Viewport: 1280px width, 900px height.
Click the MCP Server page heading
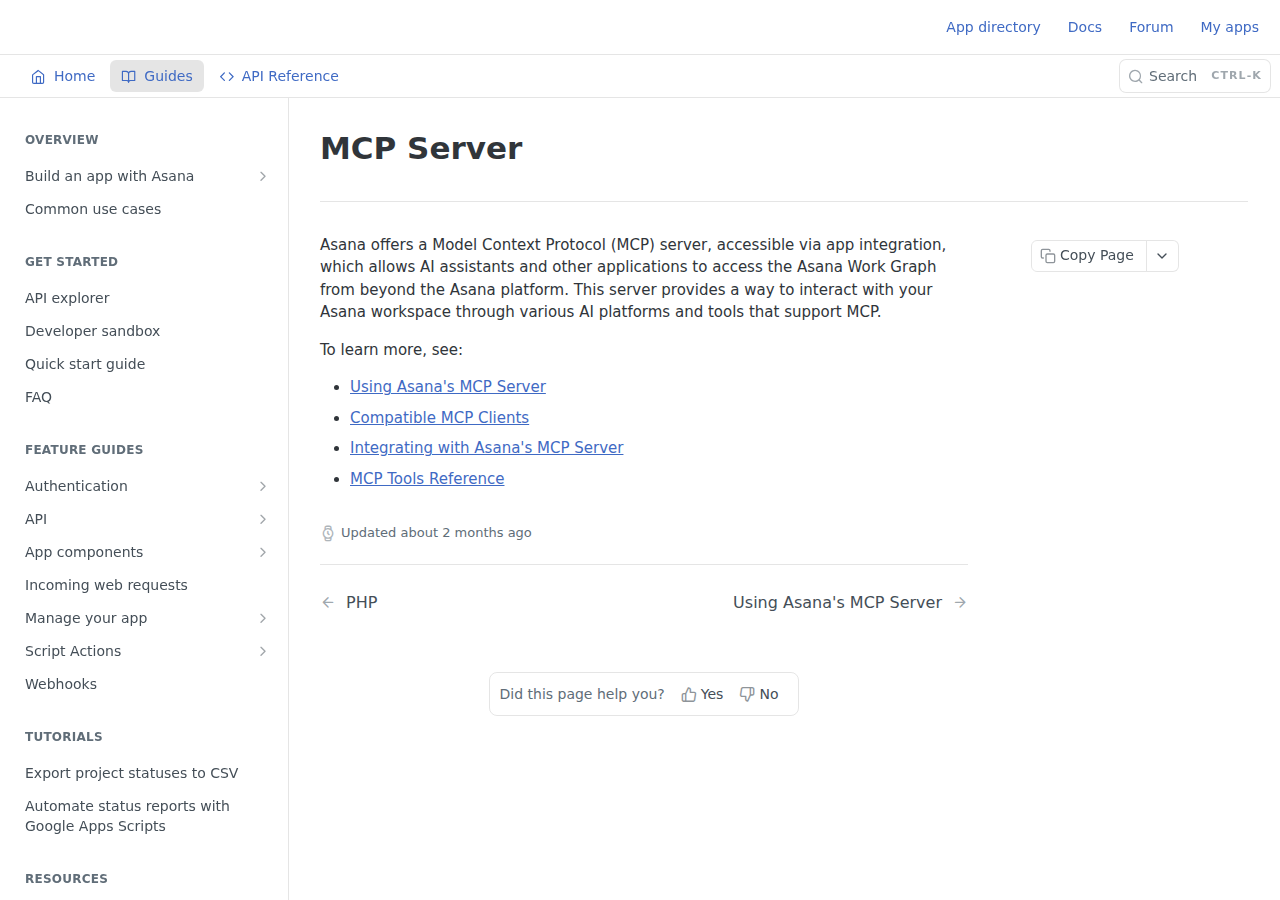tap(421, 148)
